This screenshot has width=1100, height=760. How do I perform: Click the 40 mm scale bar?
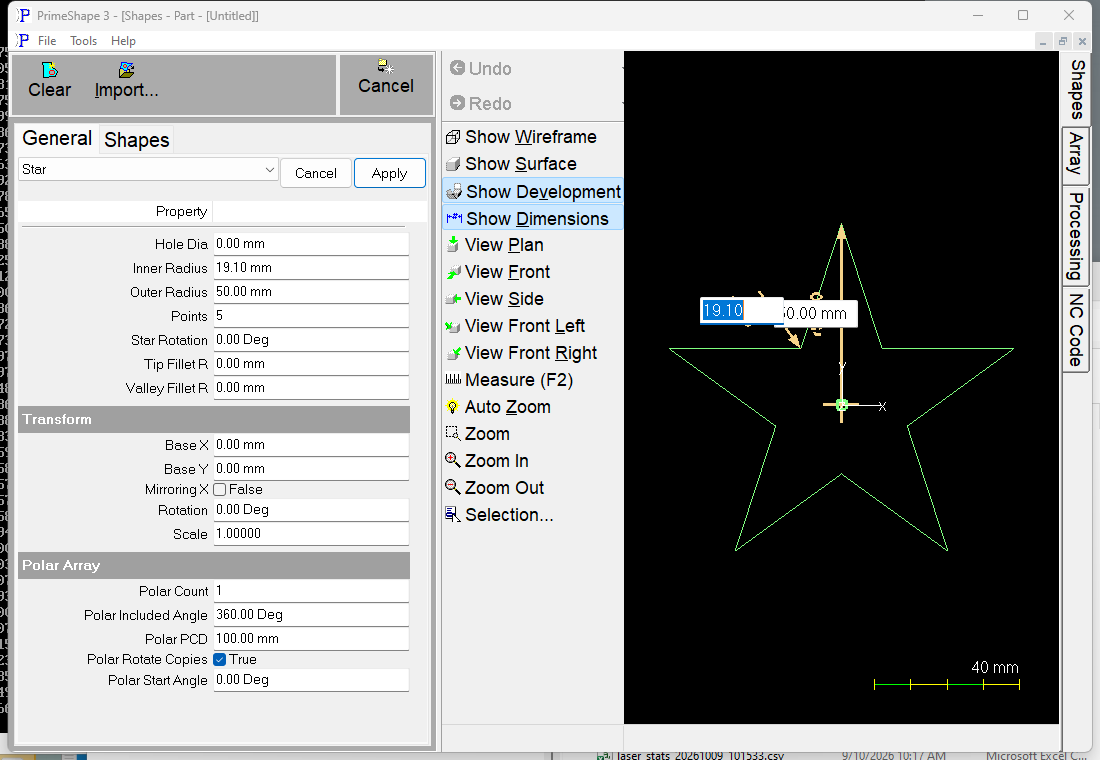pos(946,684)
